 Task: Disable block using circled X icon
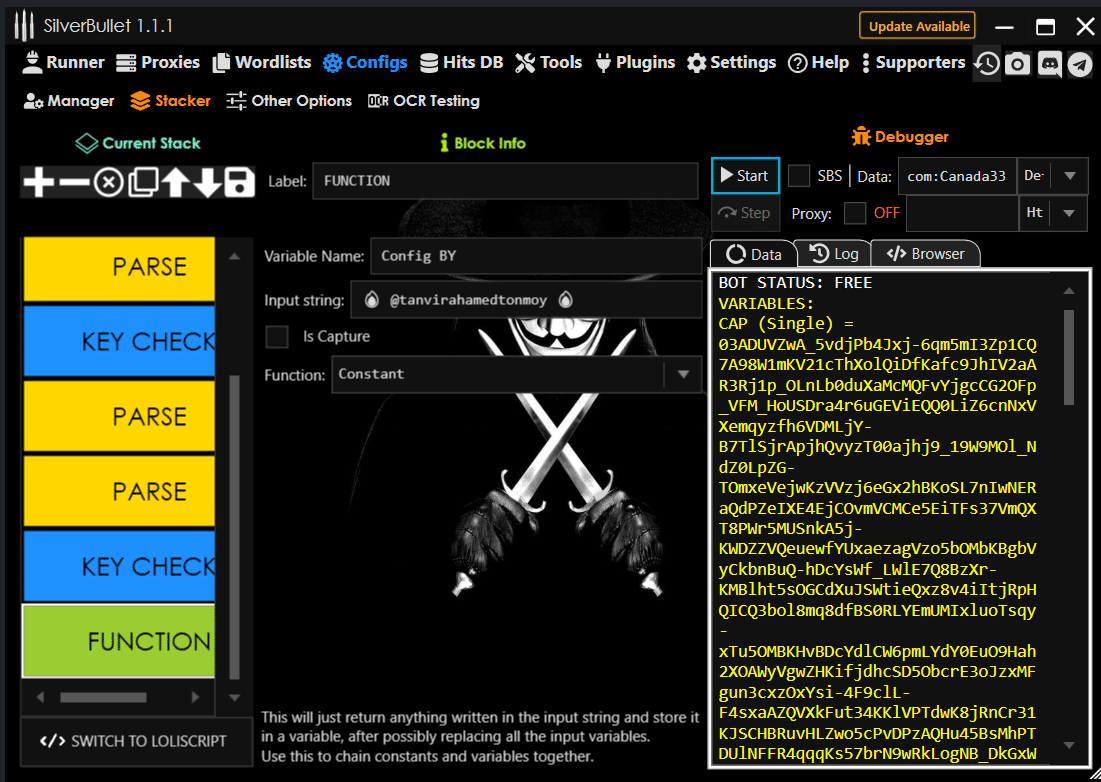(x=108, y=183)
